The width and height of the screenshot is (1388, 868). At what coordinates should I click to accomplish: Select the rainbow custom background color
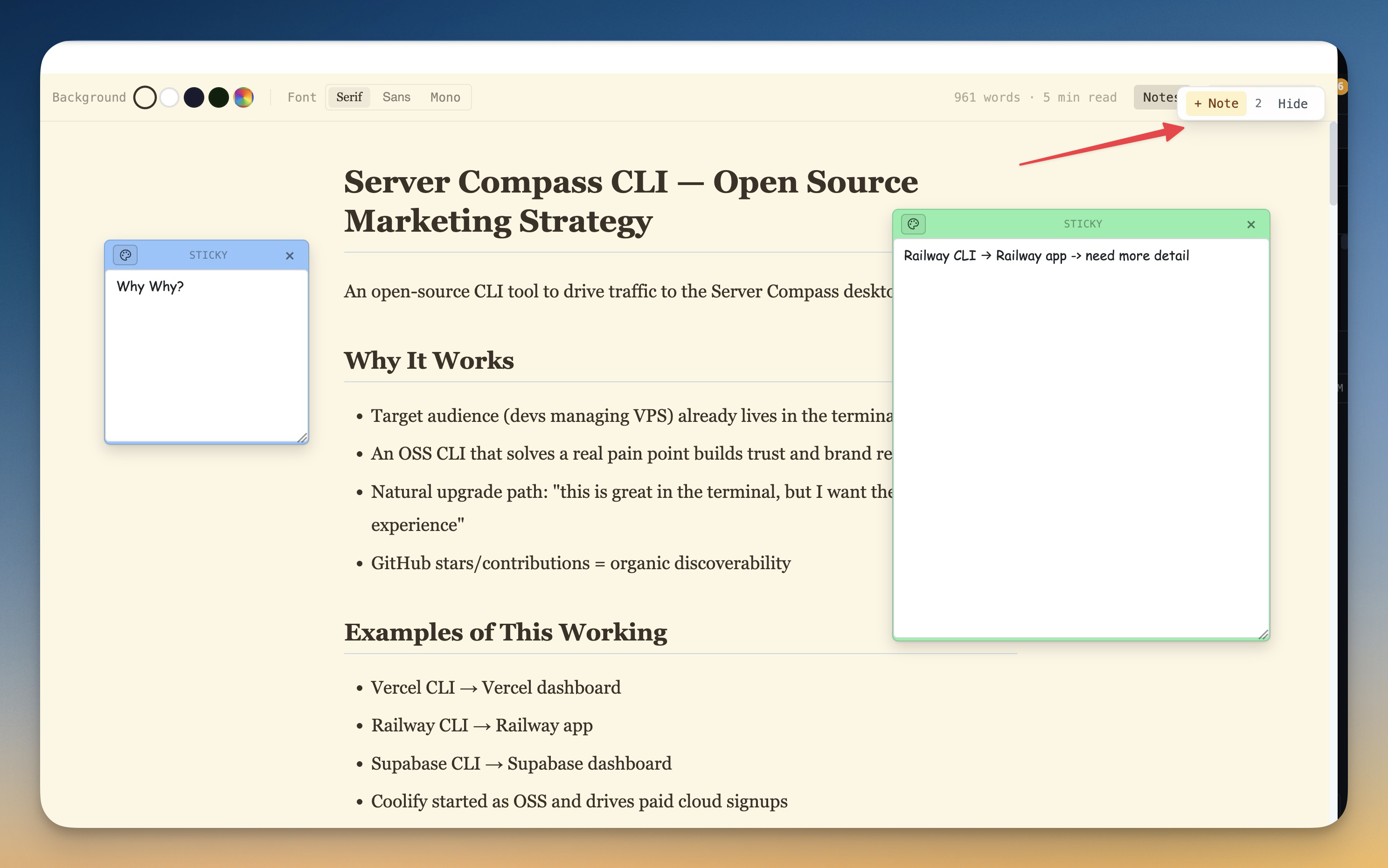point(243,97)
